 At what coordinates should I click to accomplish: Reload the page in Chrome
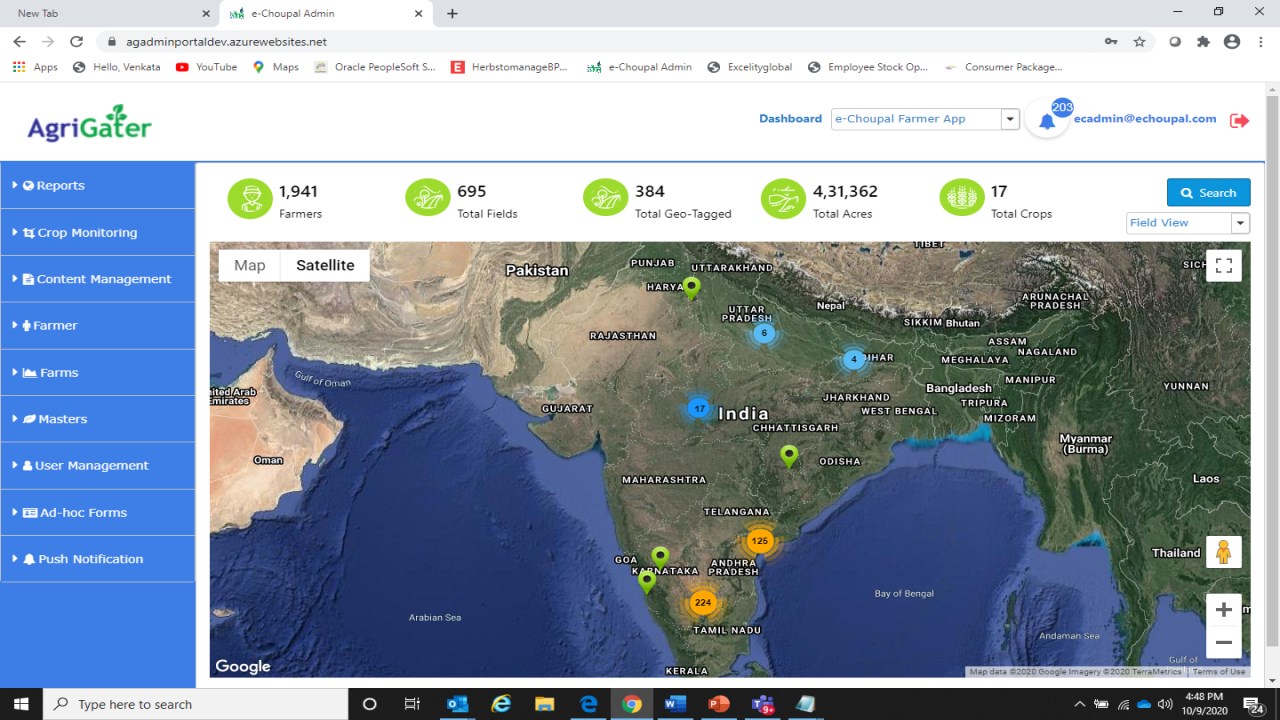76,42
